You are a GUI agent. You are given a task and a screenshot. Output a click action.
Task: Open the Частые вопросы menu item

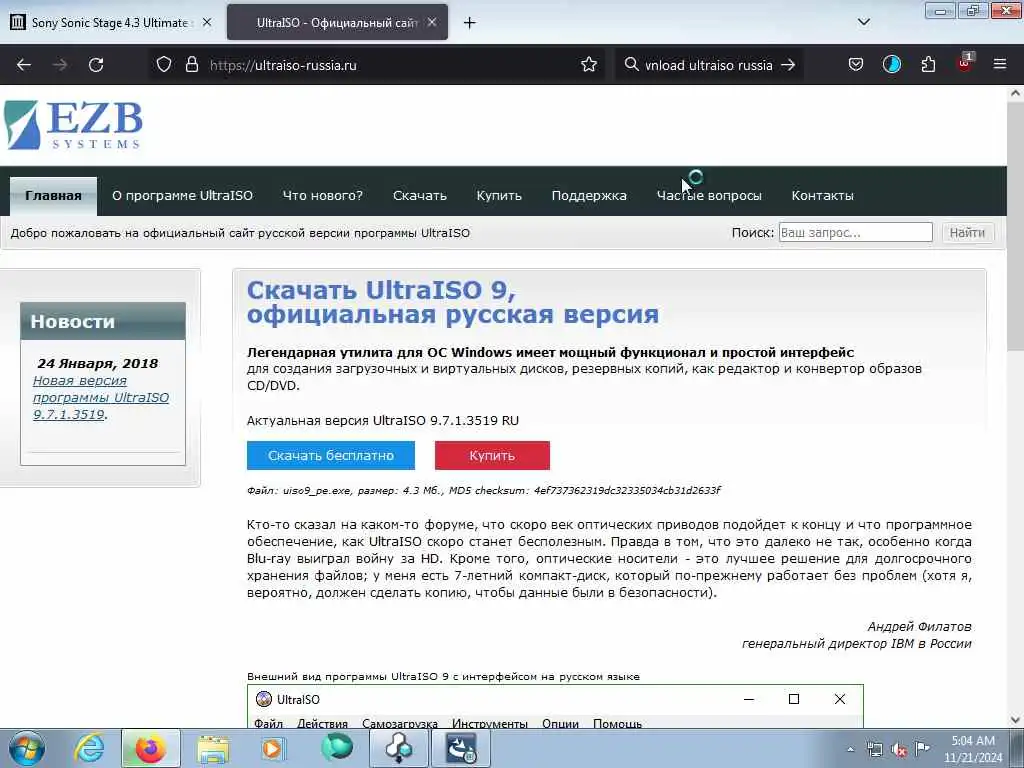[709, 195]
